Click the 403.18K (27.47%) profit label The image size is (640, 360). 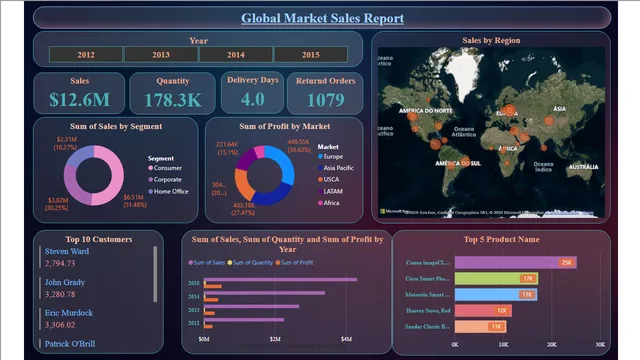click(243, 209)
